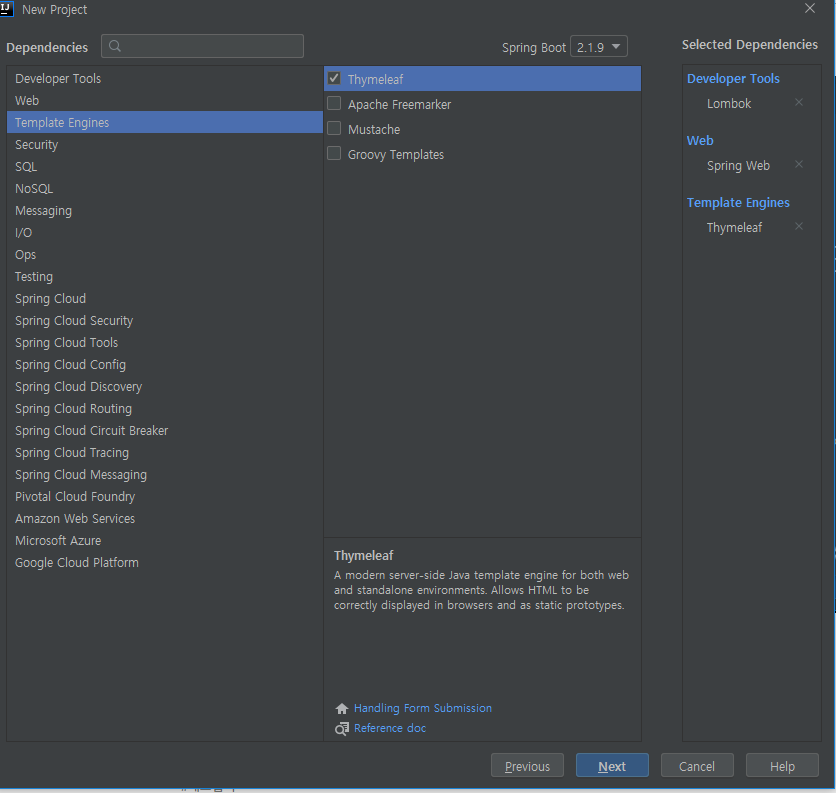836x793 pixels.
Task: Open the Spring Cloud category
Action: [x=165, y=299]
